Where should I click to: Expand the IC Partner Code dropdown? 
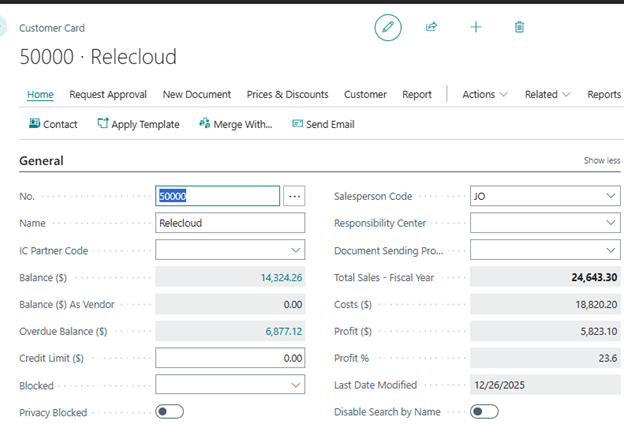pyautogui.click(x=296, y=251)
